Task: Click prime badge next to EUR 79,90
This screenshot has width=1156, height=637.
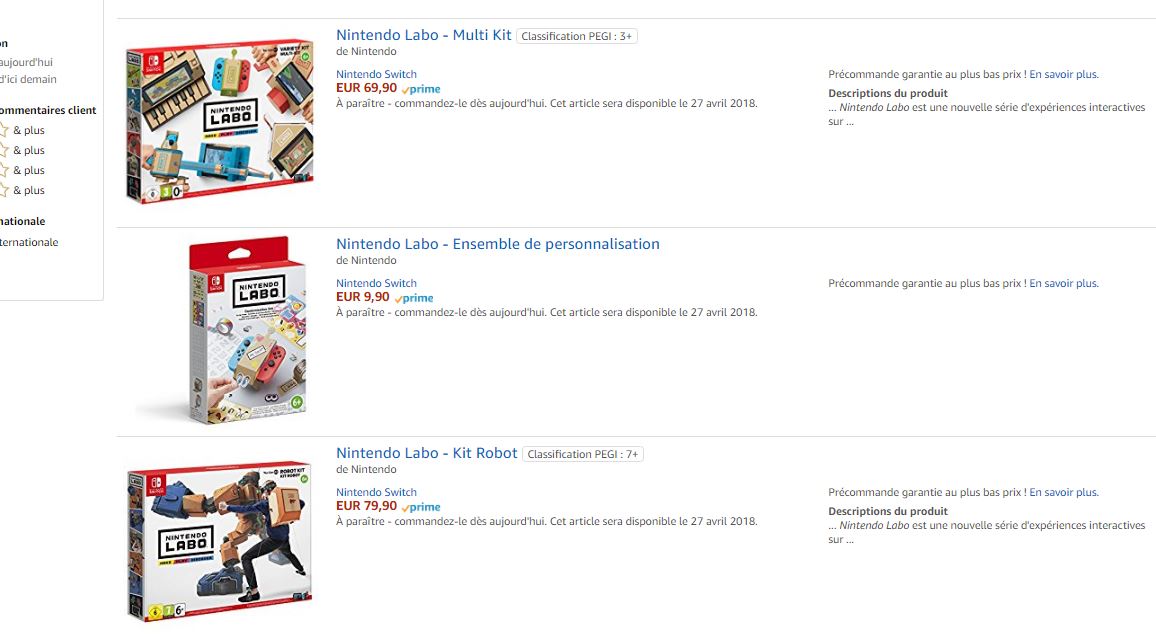Action: [x=421, y=507]
